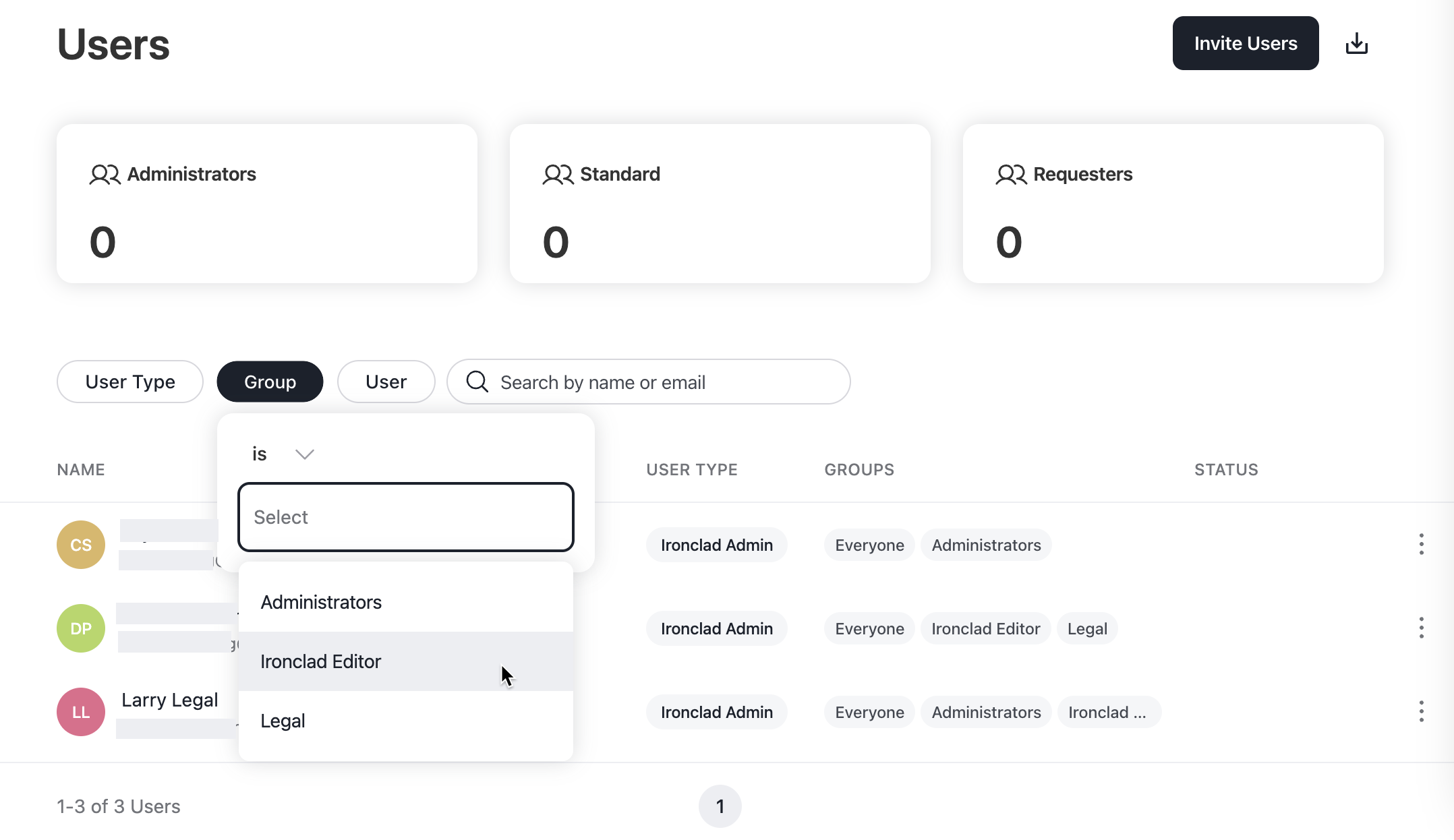The image size is (1454, 840).
Task: Click Everyone group tag in DP row
Action: click(869, 628)
